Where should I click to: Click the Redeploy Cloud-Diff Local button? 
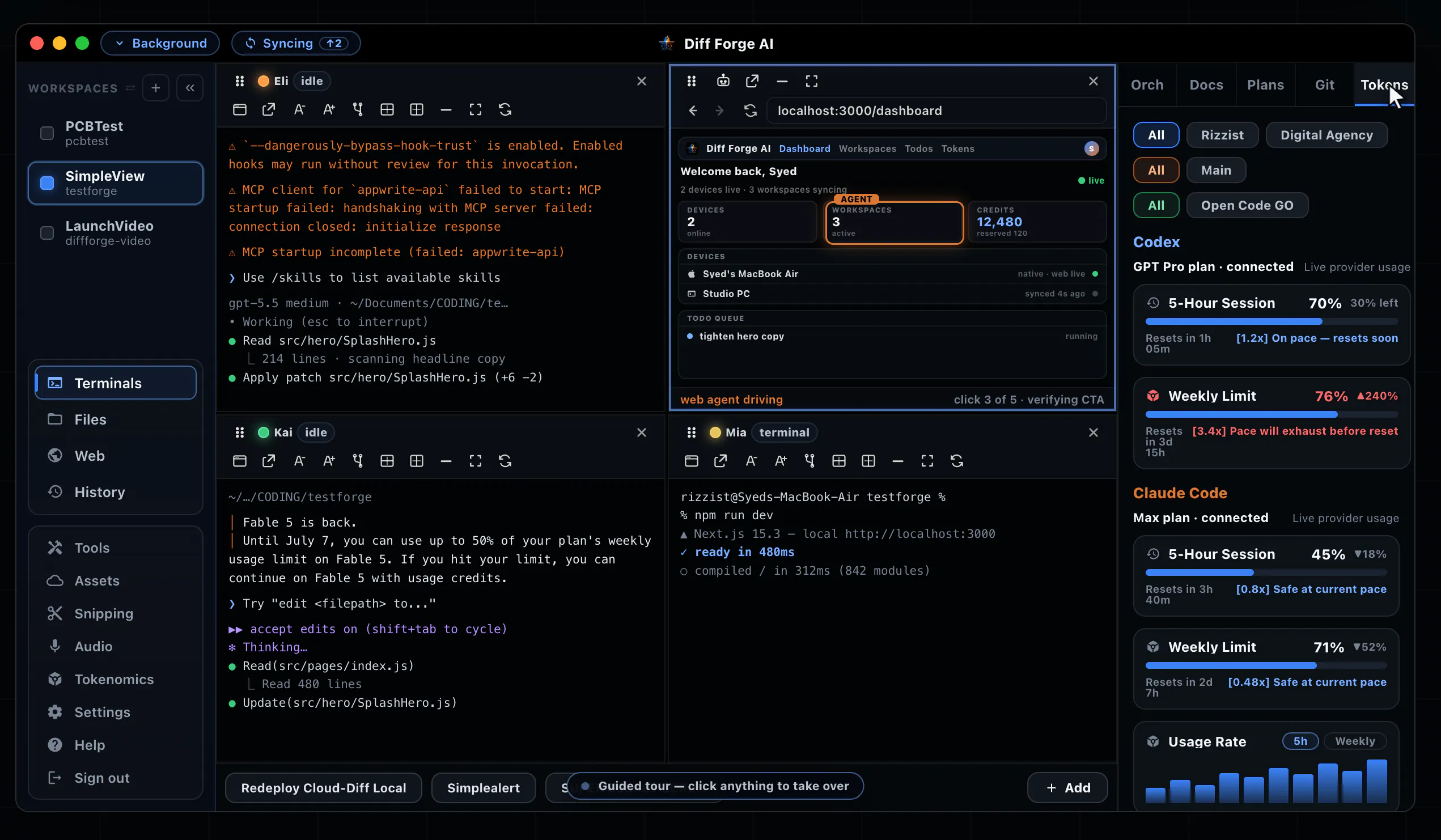pos(324,787)
